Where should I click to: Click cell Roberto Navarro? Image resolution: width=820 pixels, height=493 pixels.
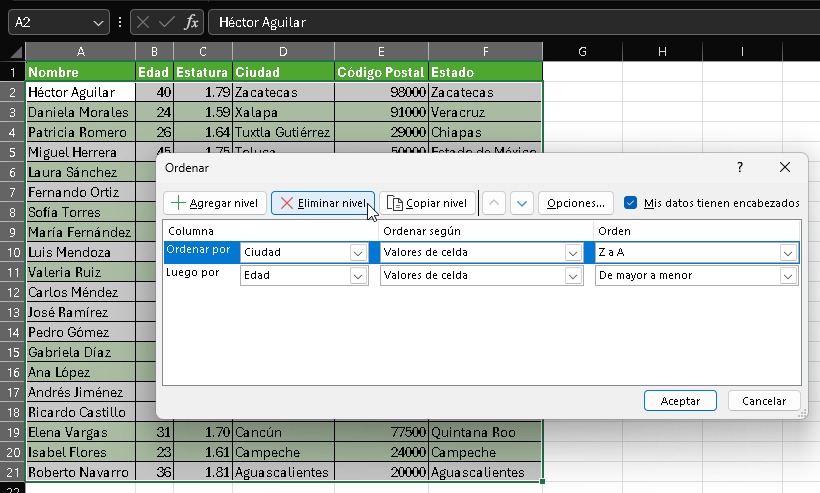pyautogui.click(x=81, y=472)
